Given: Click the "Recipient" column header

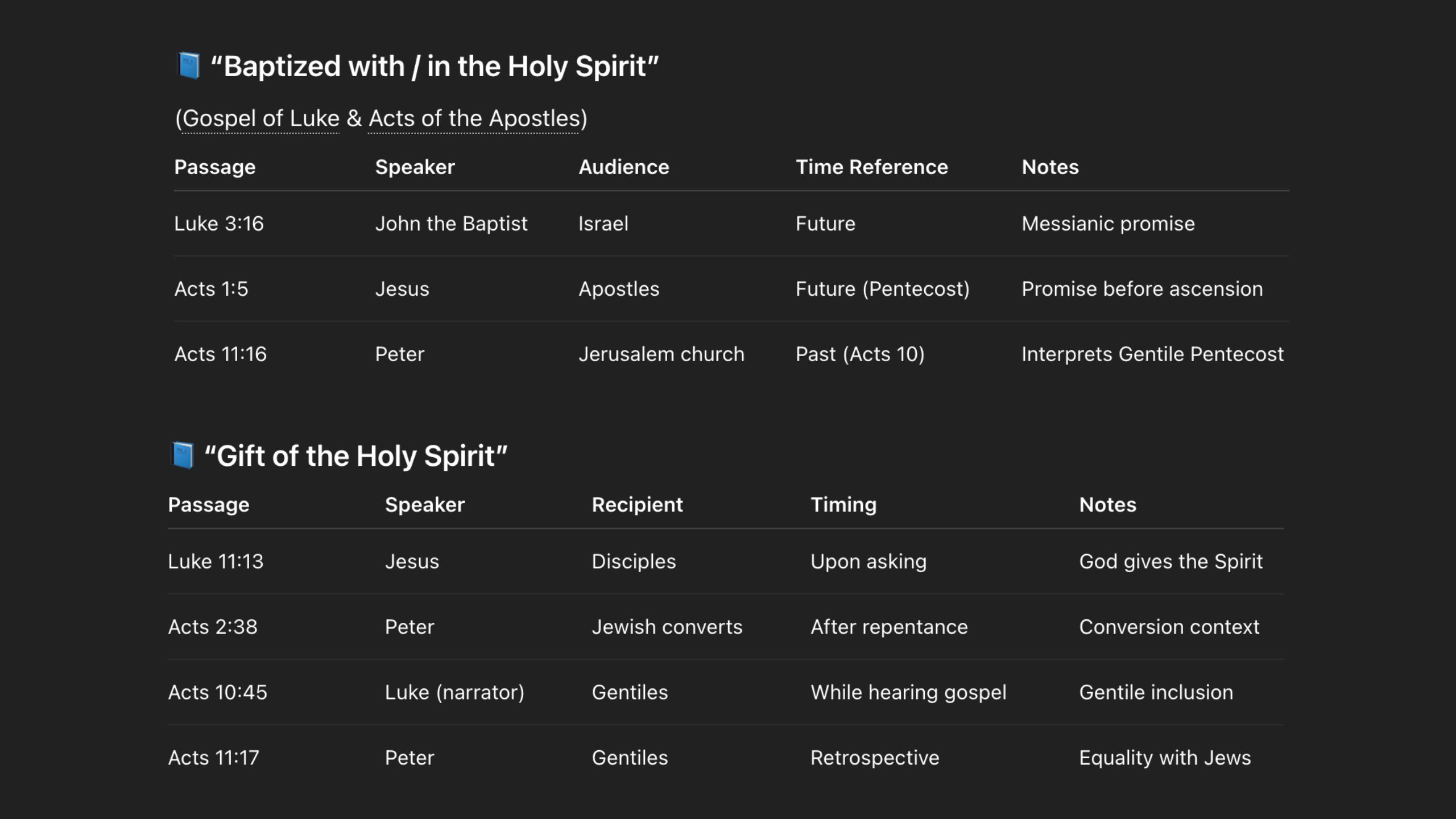Looking at the screenshot, I should pyautogui.click(x=637, y=505).
